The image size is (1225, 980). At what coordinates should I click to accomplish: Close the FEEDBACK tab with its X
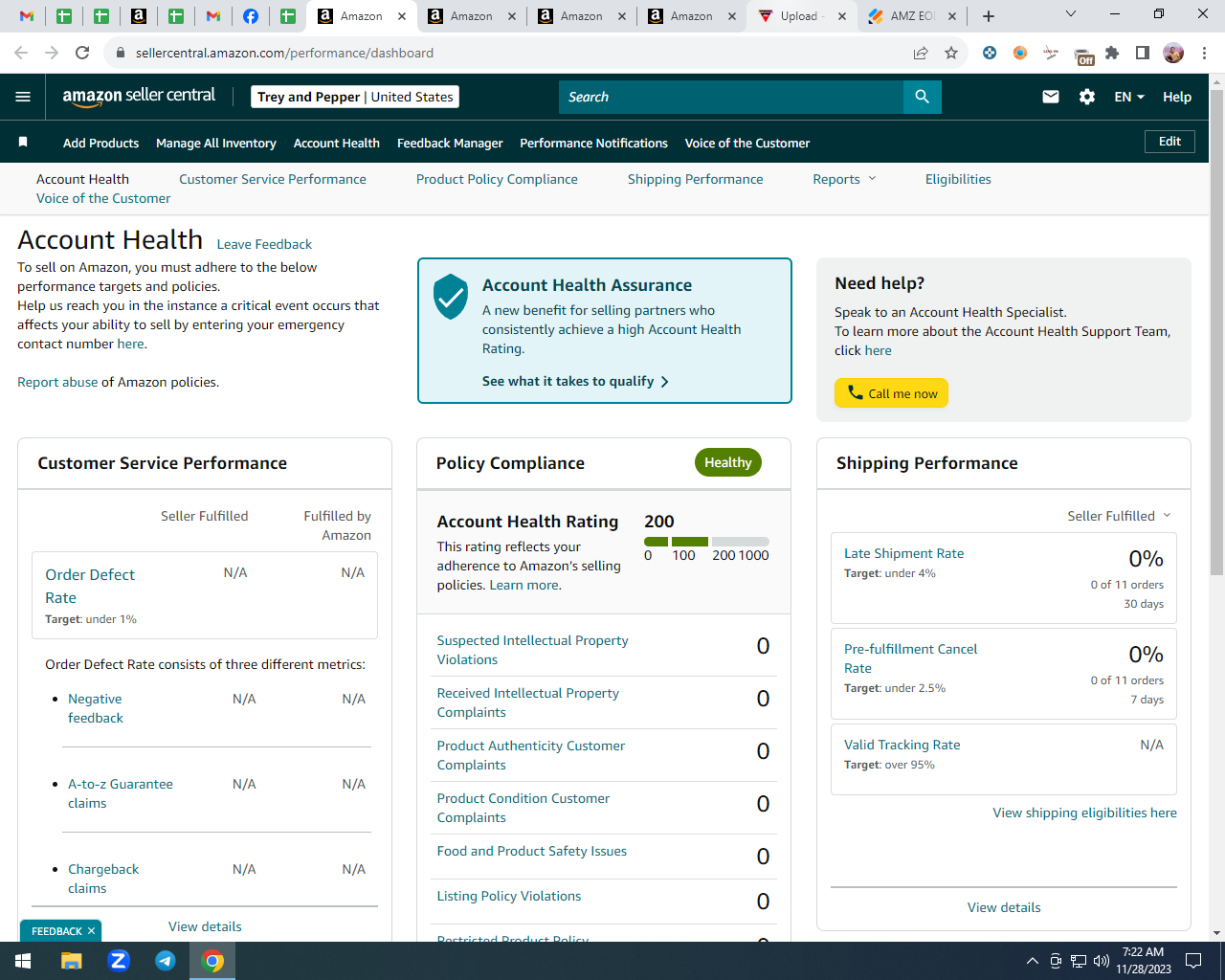92,931
